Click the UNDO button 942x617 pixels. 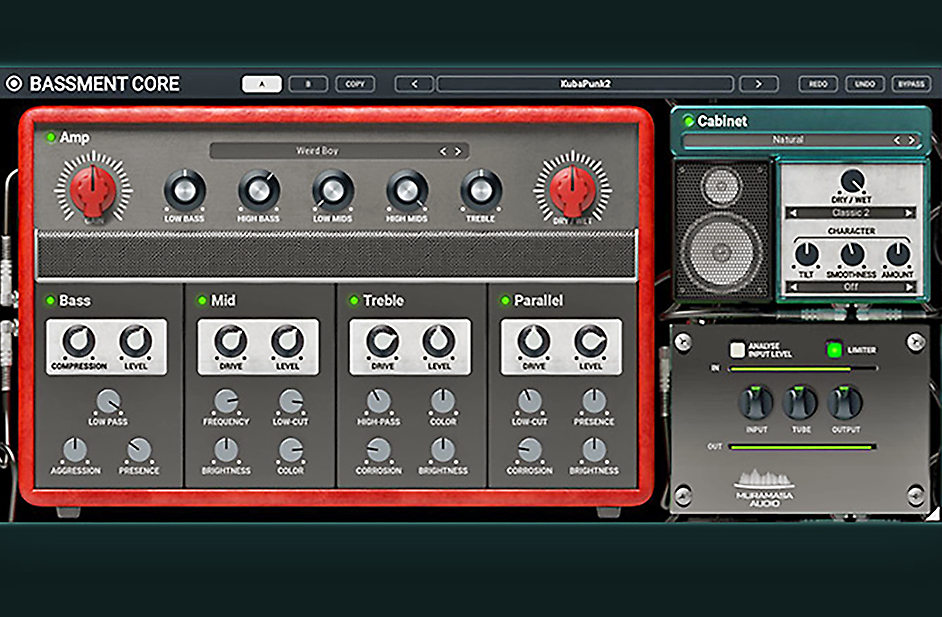click(x=865, y=84)
